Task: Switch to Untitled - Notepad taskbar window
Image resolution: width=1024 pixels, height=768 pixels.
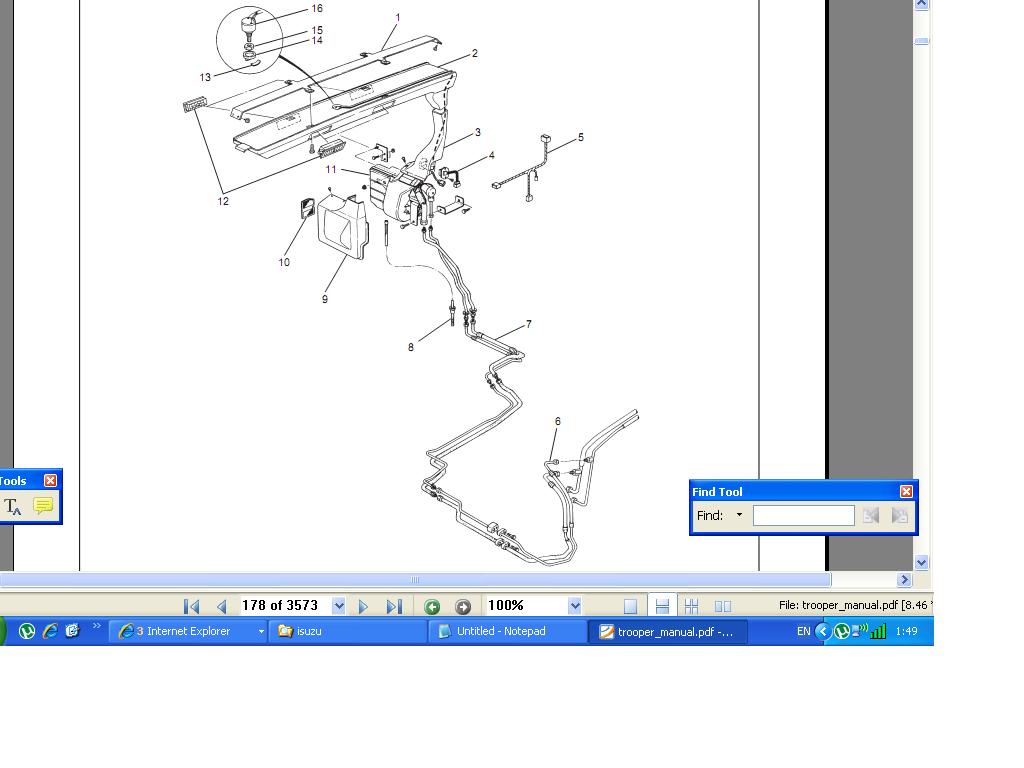Action: [x=507, y=631]
